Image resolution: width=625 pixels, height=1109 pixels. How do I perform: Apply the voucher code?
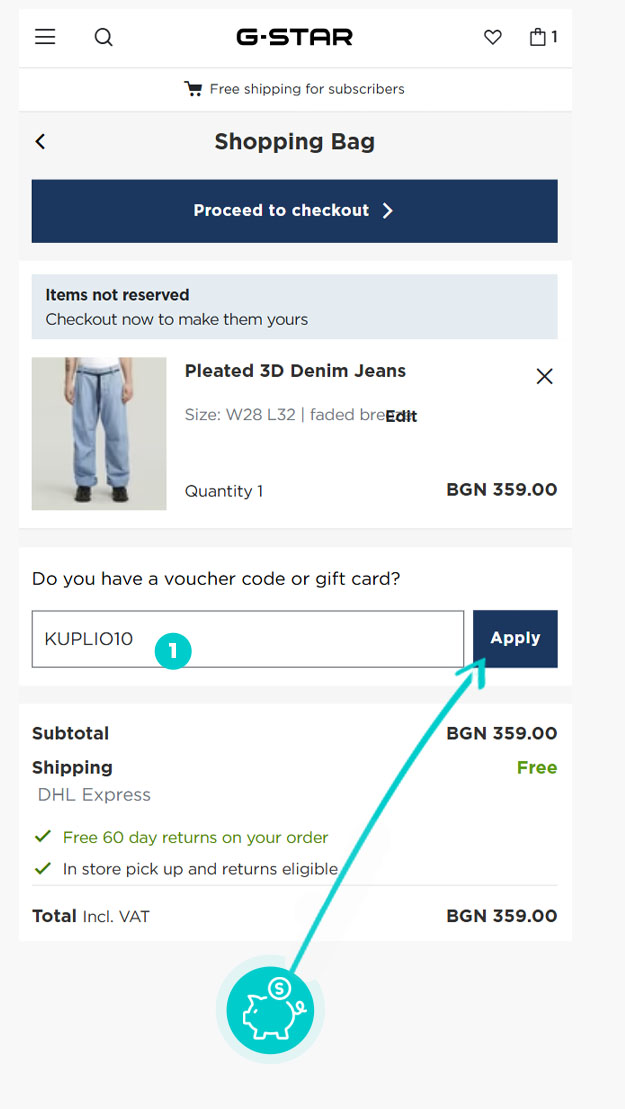[x=515, y=638]
